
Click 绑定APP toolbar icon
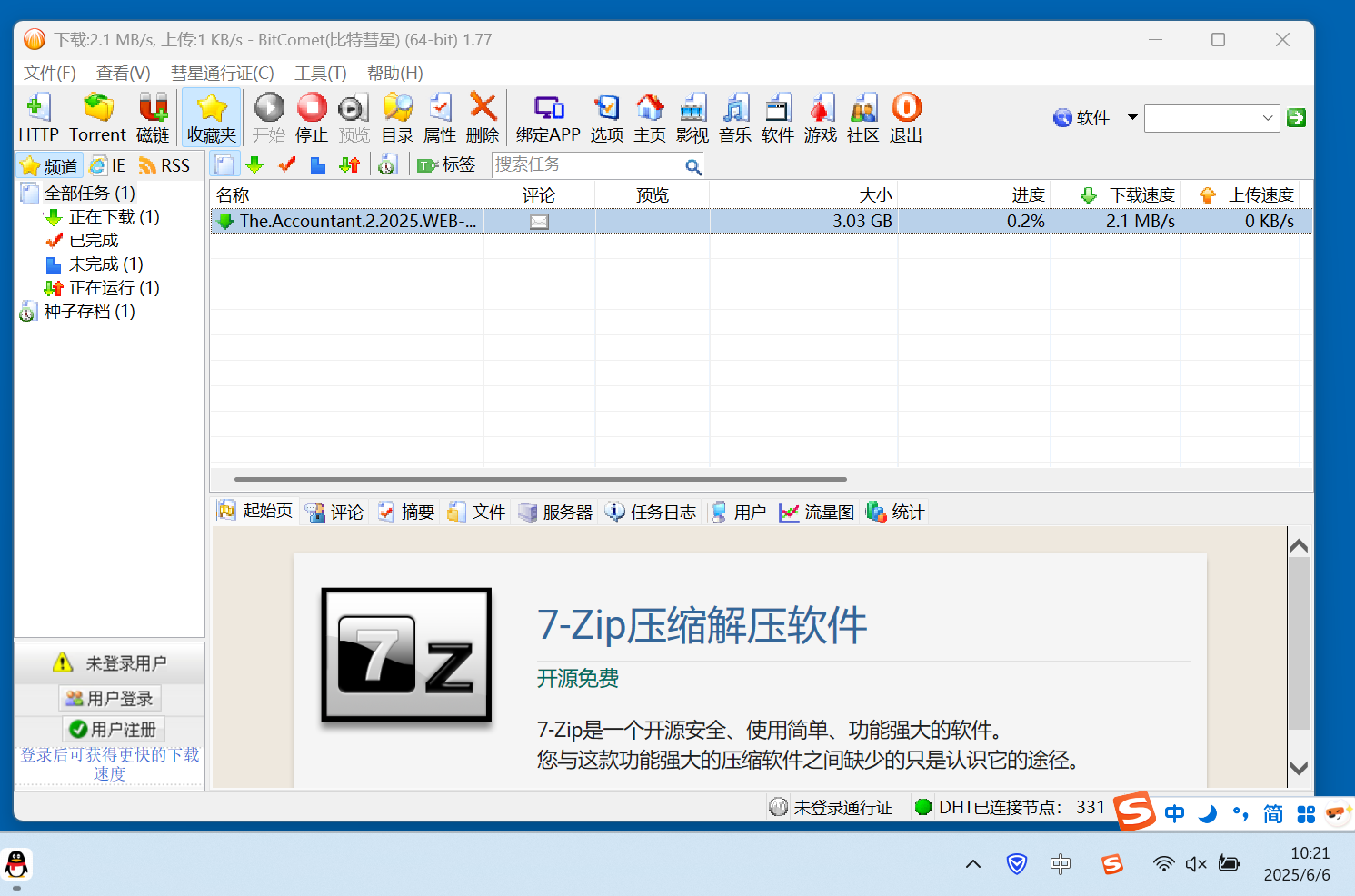click(x=548, y=117)
